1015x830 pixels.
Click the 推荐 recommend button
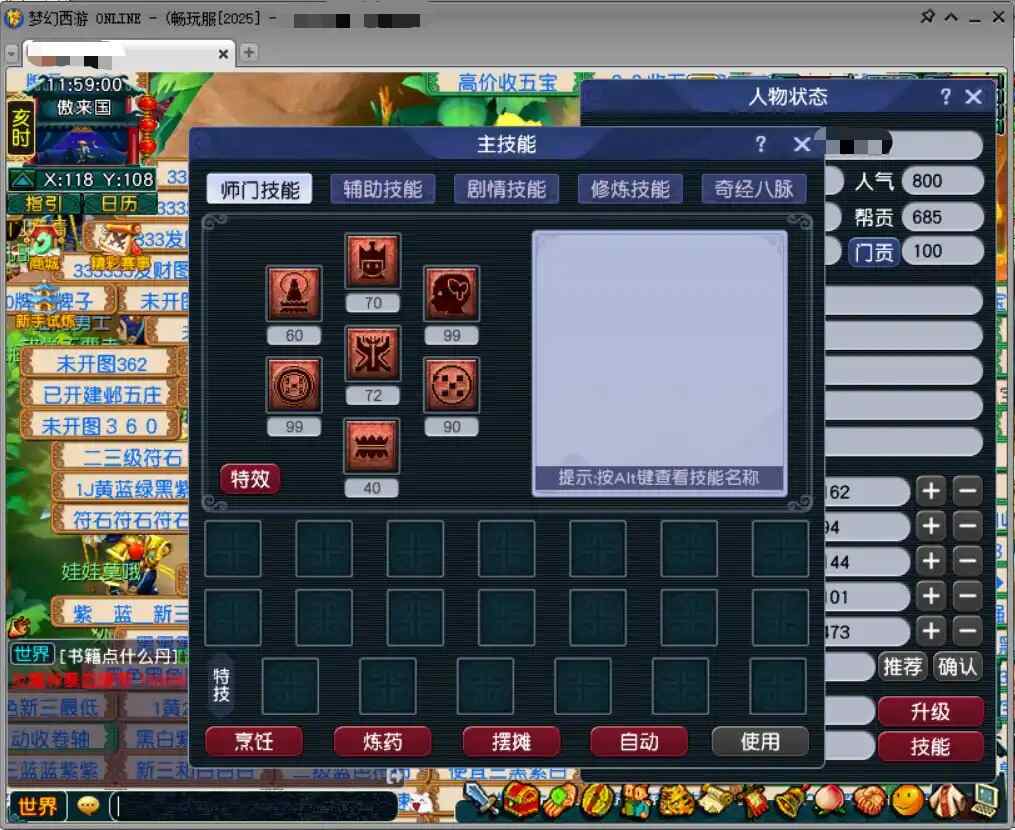click(902, 667)
